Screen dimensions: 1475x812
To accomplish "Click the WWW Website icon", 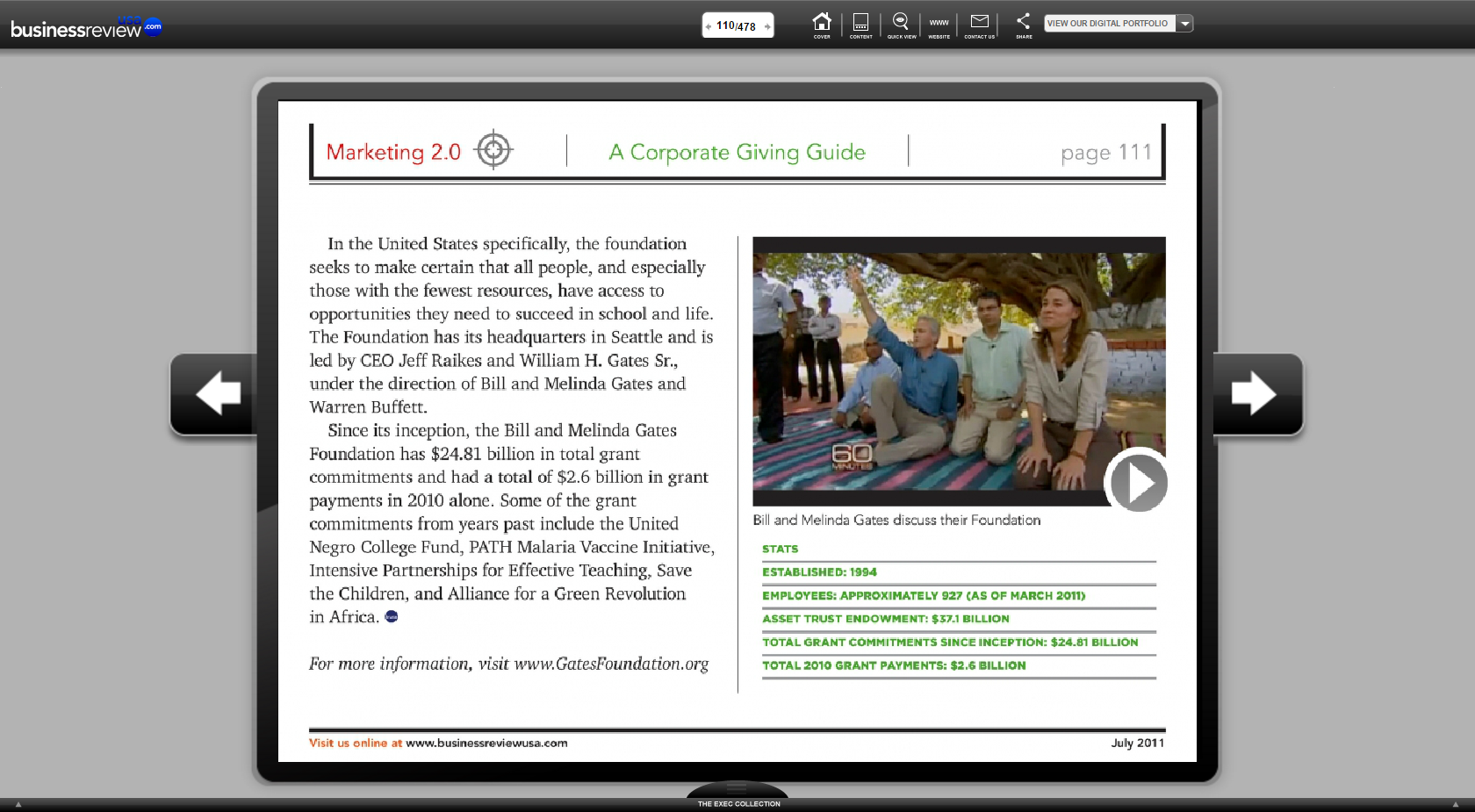I will 939,24.
